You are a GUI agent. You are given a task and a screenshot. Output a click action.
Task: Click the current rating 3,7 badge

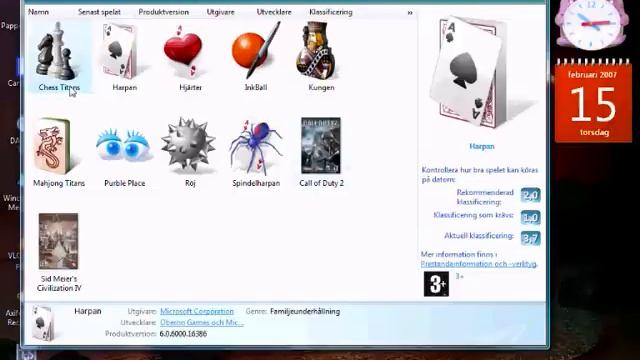point(531,238)
